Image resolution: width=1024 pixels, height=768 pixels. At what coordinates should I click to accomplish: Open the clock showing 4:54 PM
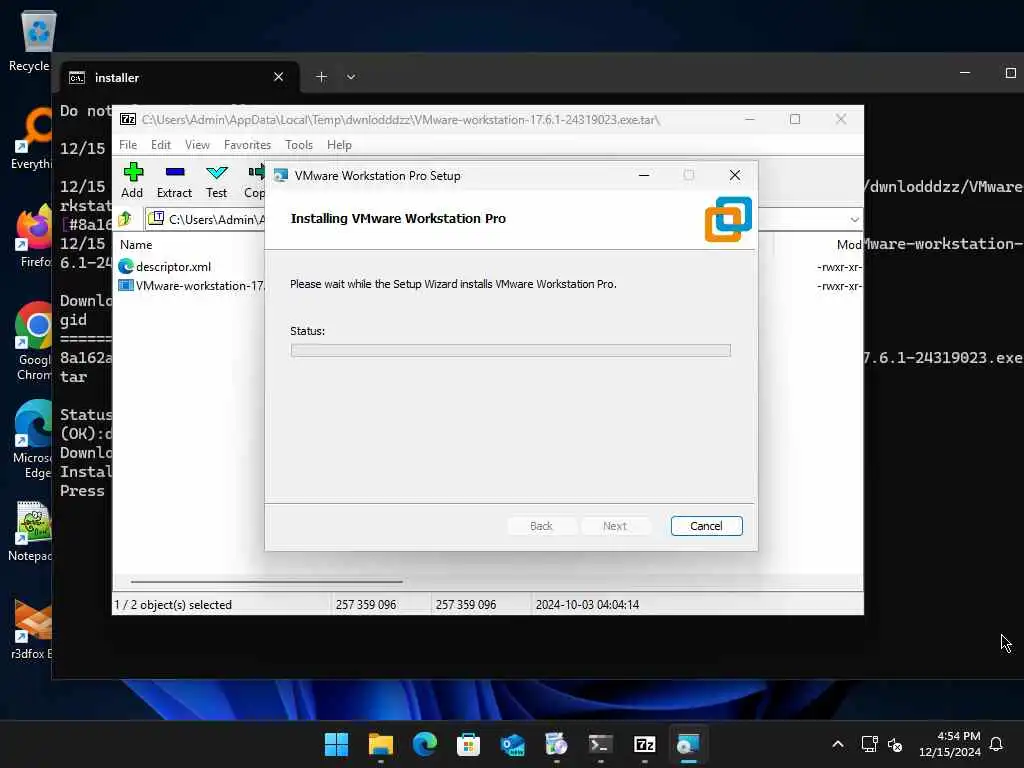coord(950,744)
